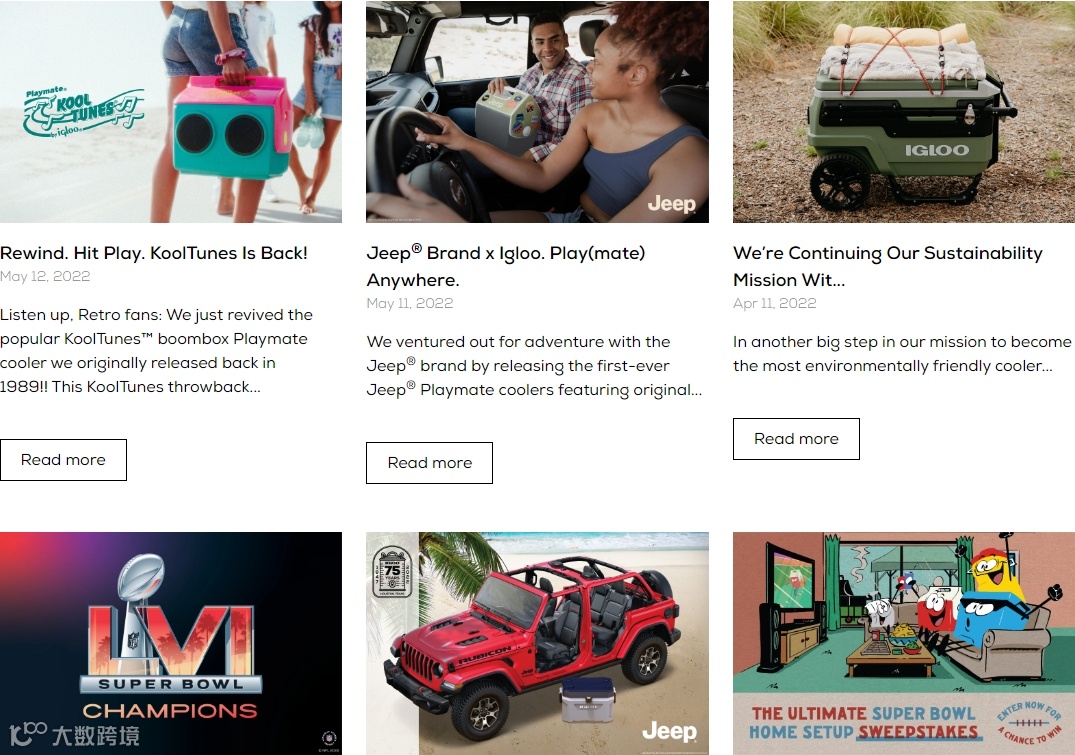The image size is (1075, 755).
Task: Click the white Jeep logo on the interior photo
Action: [x=671, y=203]
